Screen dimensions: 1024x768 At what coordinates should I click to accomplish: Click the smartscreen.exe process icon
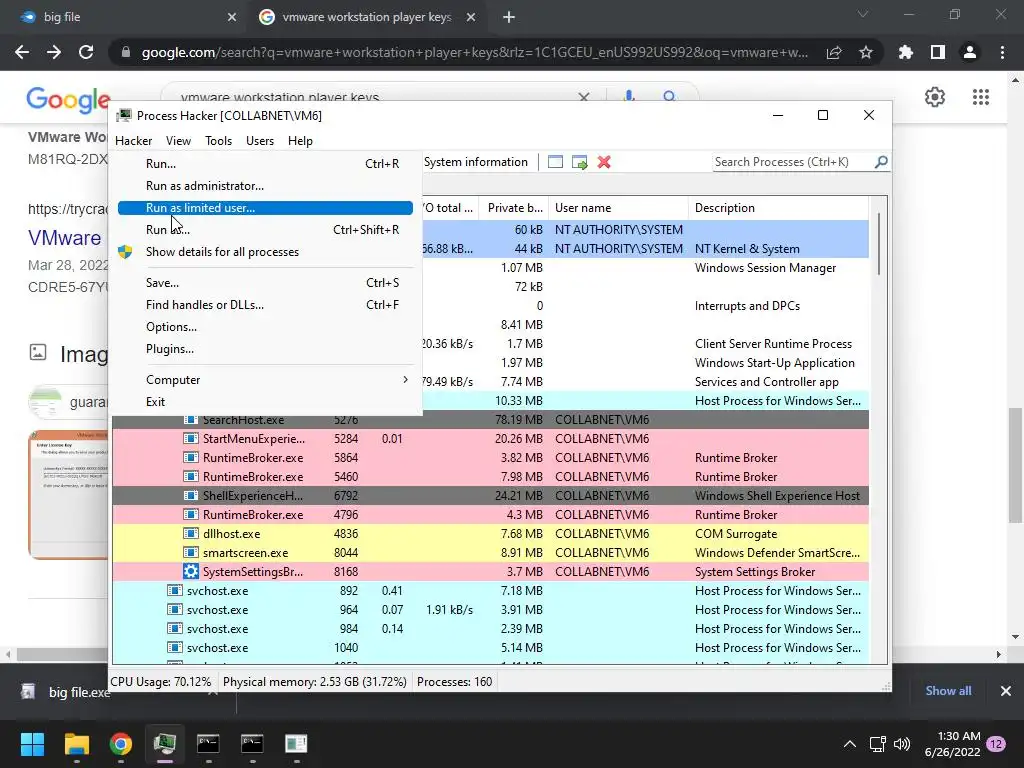tap(190, 552)
